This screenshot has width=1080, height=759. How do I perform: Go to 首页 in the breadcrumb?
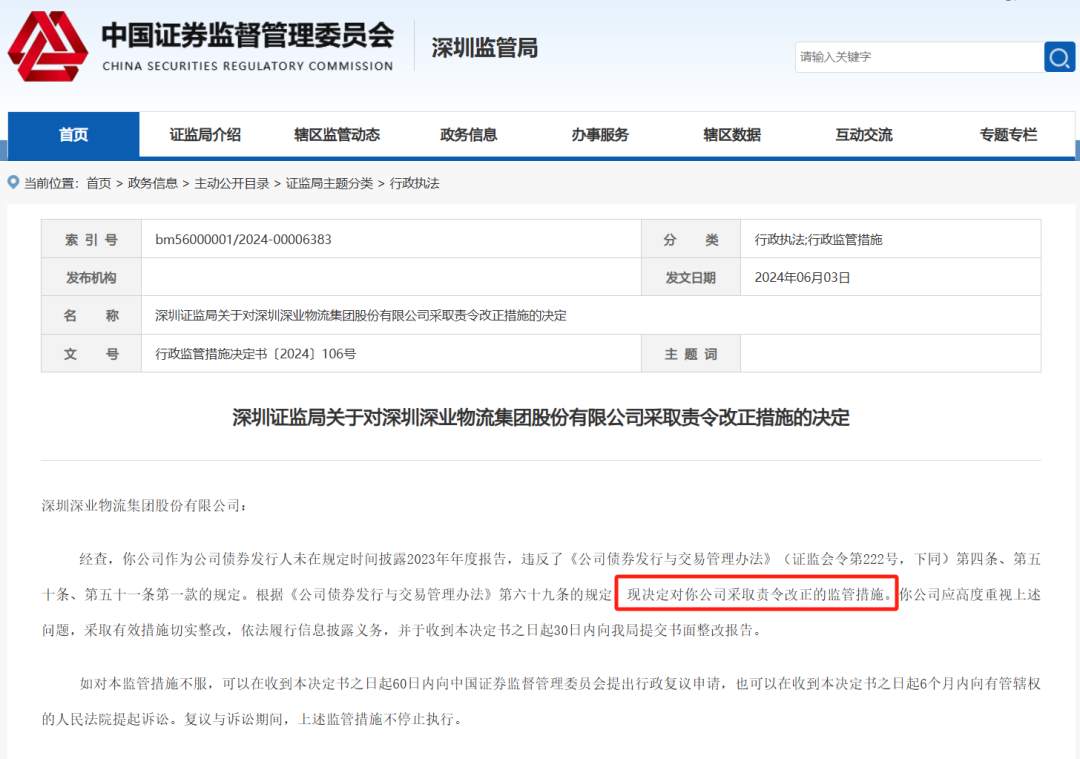(98, 183)
